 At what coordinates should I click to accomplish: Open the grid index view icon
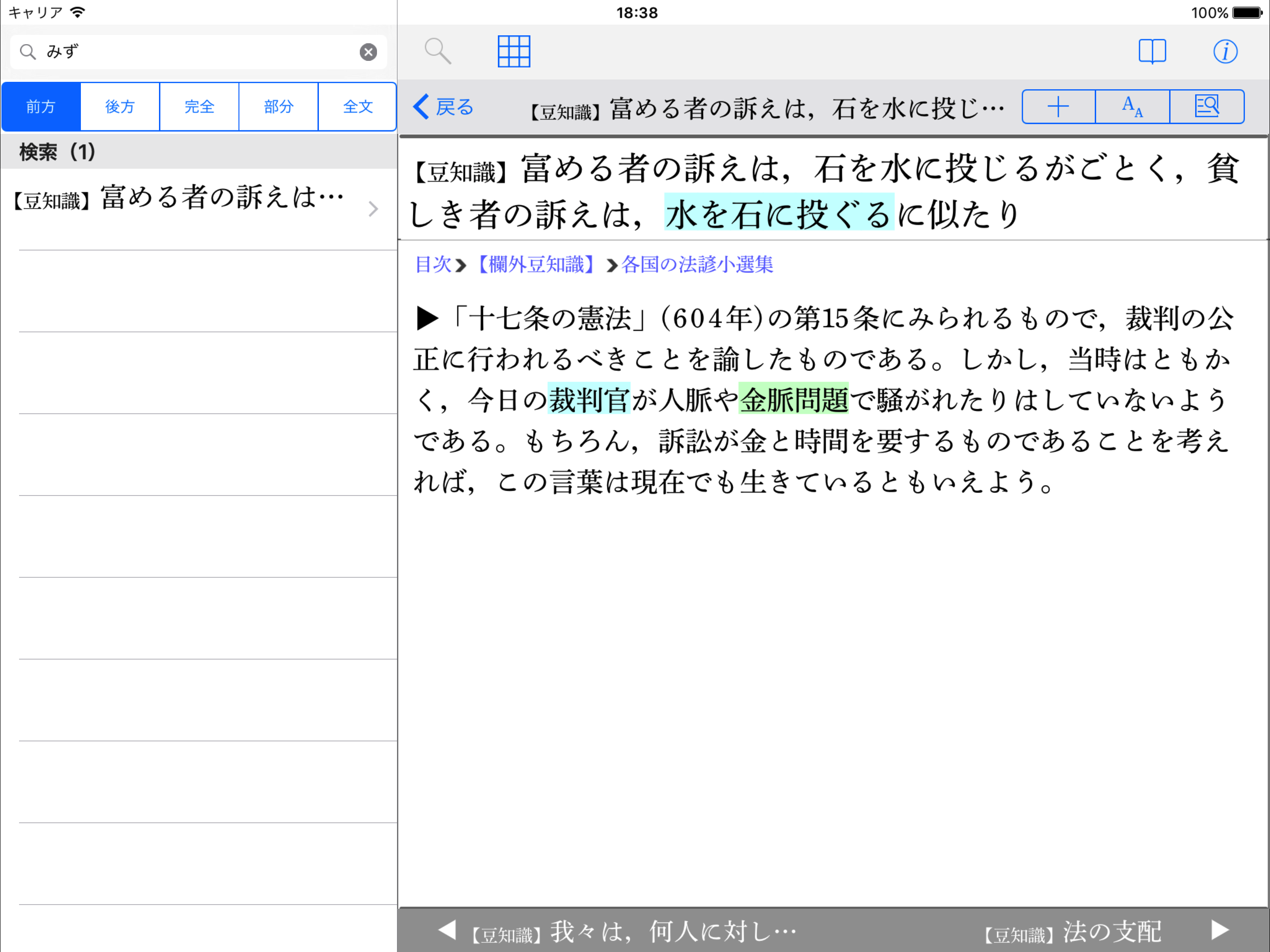click(513, 51)
